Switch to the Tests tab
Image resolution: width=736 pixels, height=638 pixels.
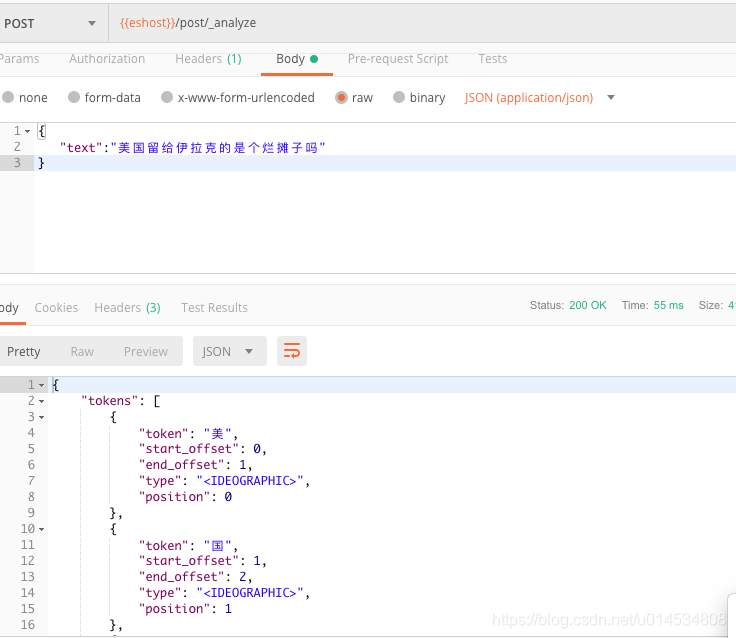492,59
